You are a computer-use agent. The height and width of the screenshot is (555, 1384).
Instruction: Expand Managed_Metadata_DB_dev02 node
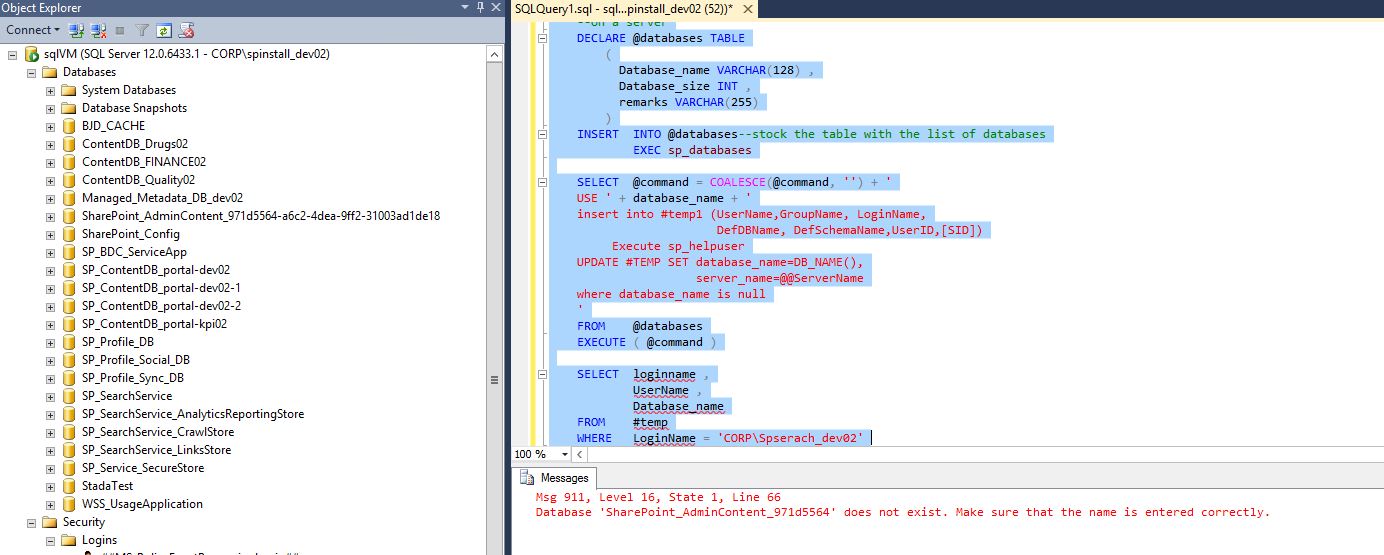(x=51, y=198)
